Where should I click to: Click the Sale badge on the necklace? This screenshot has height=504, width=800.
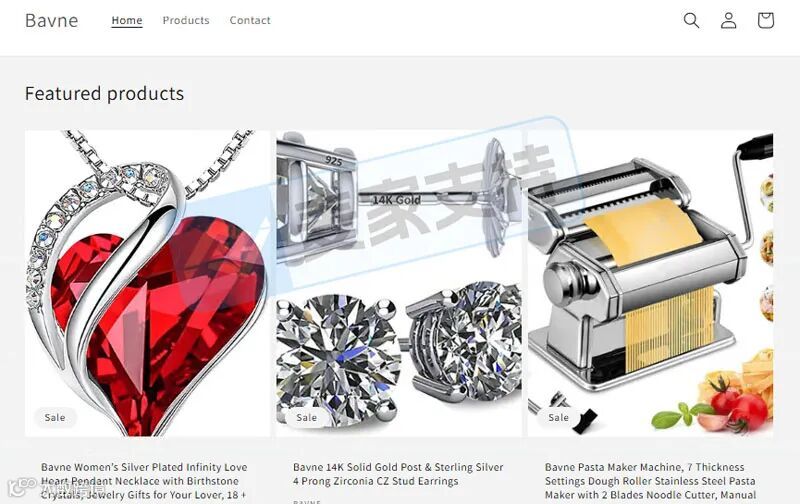pyautogui.click(x=55, y=417)
